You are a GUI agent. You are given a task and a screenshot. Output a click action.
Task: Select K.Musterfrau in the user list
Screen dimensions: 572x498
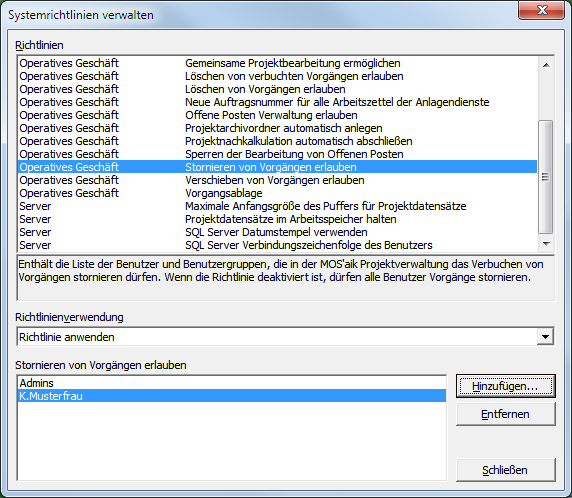click(x=232, y=396)
